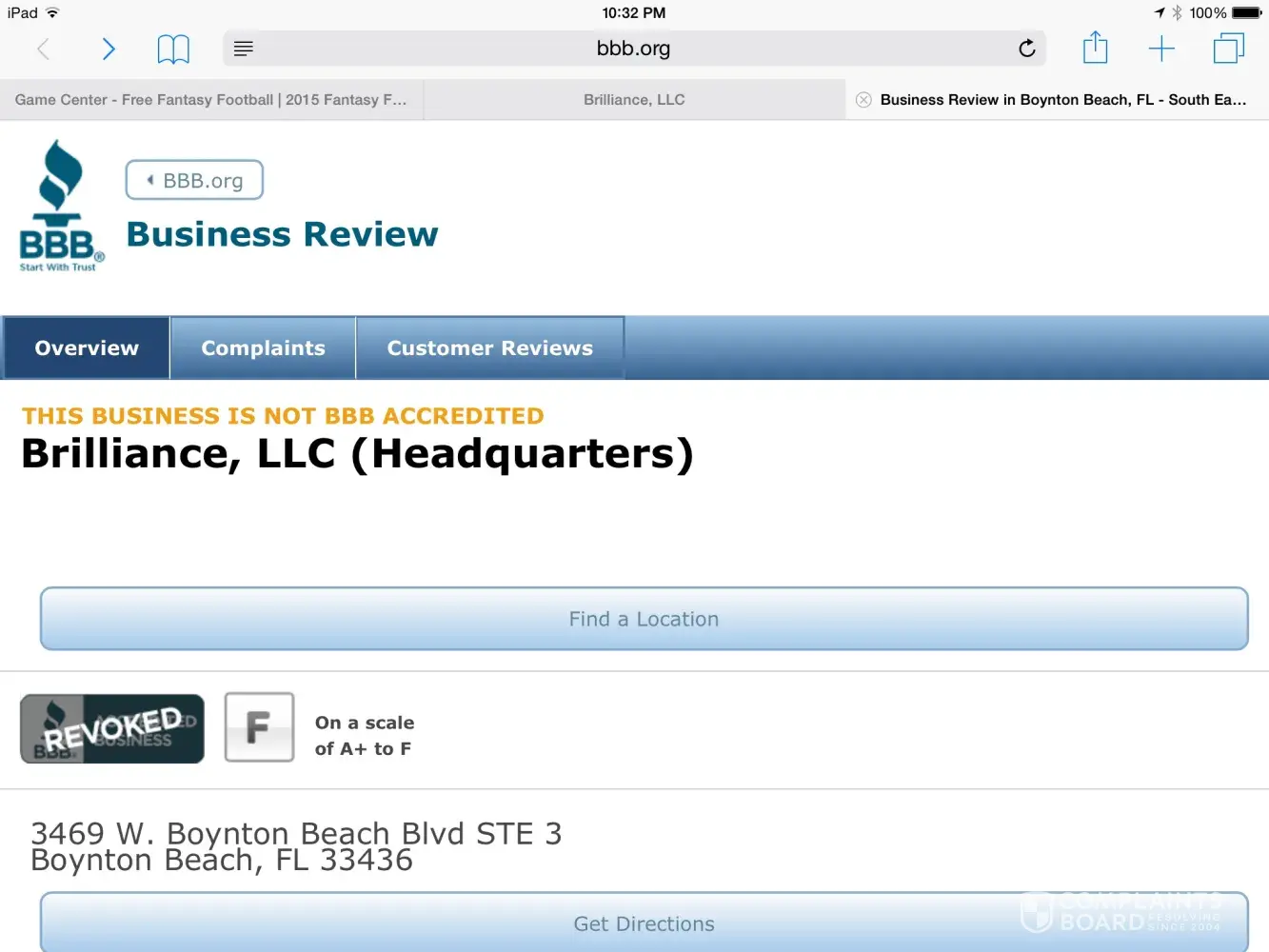The height and width of the screenshot is (952, 1269).
Task: Go back to BBB.org
Action: (194, 180)
